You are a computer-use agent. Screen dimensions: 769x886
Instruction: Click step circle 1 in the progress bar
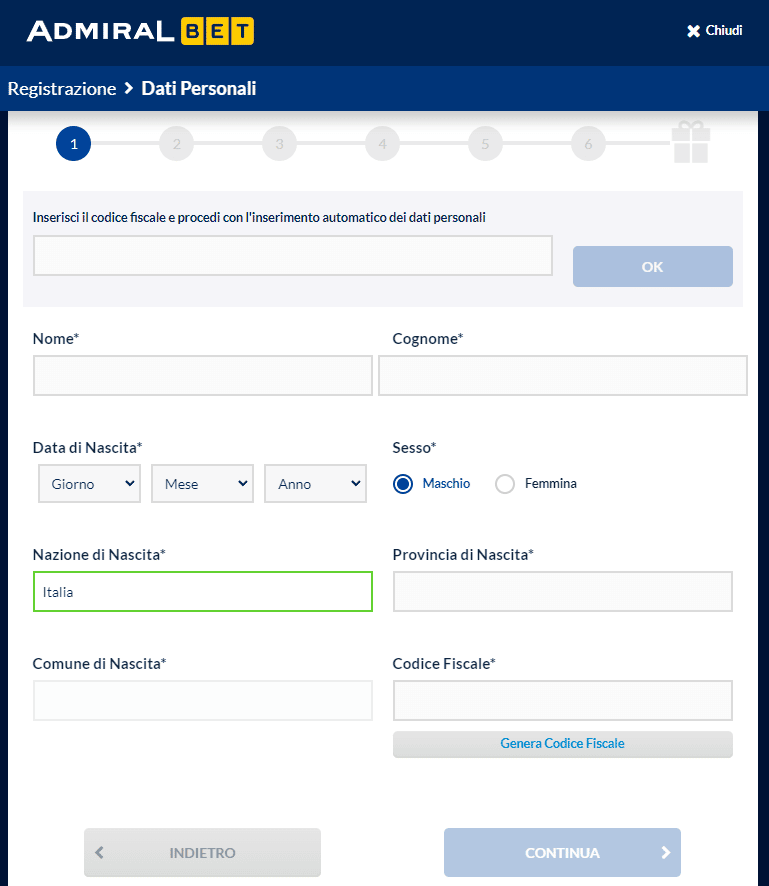coord(73,143)
